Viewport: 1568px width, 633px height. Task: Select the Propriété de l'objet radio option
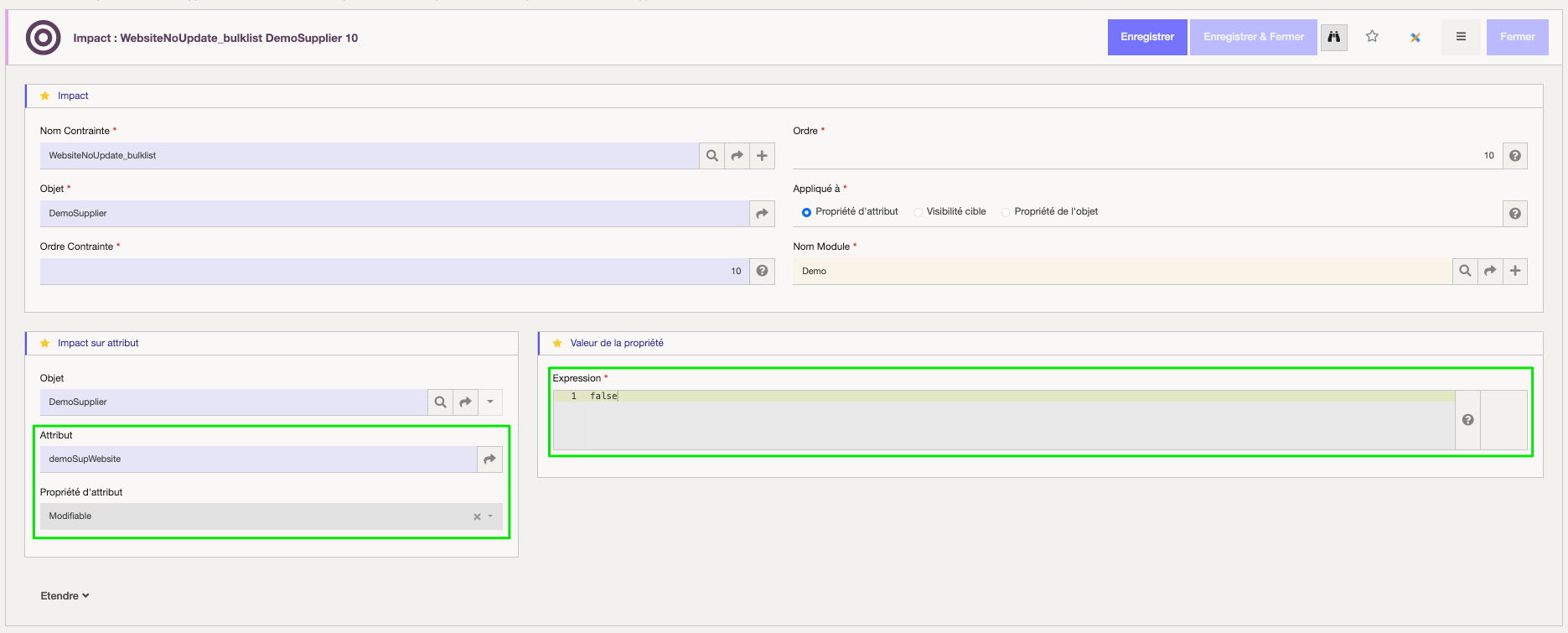[1006, 213]
